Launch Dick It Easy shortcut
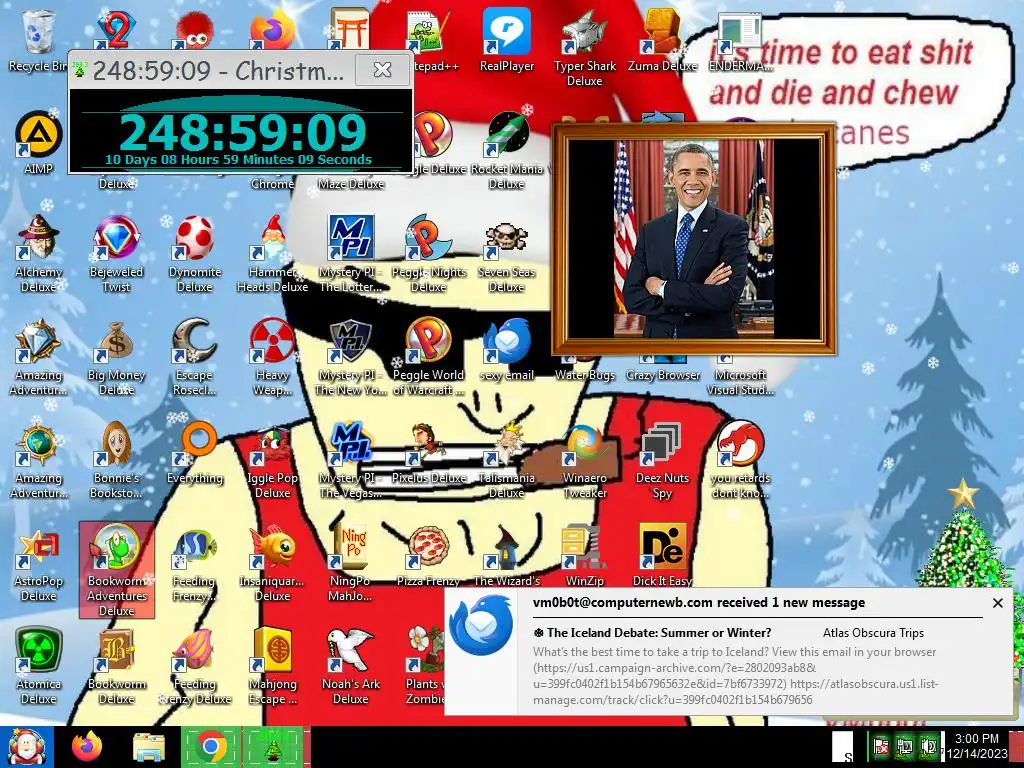The height and width of the screenshot is (768, 1024). [662, 555]
